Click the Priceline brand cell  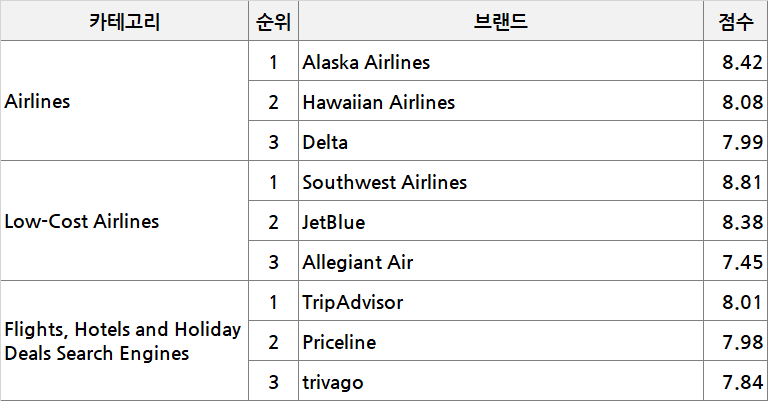(x=339, y=342)
